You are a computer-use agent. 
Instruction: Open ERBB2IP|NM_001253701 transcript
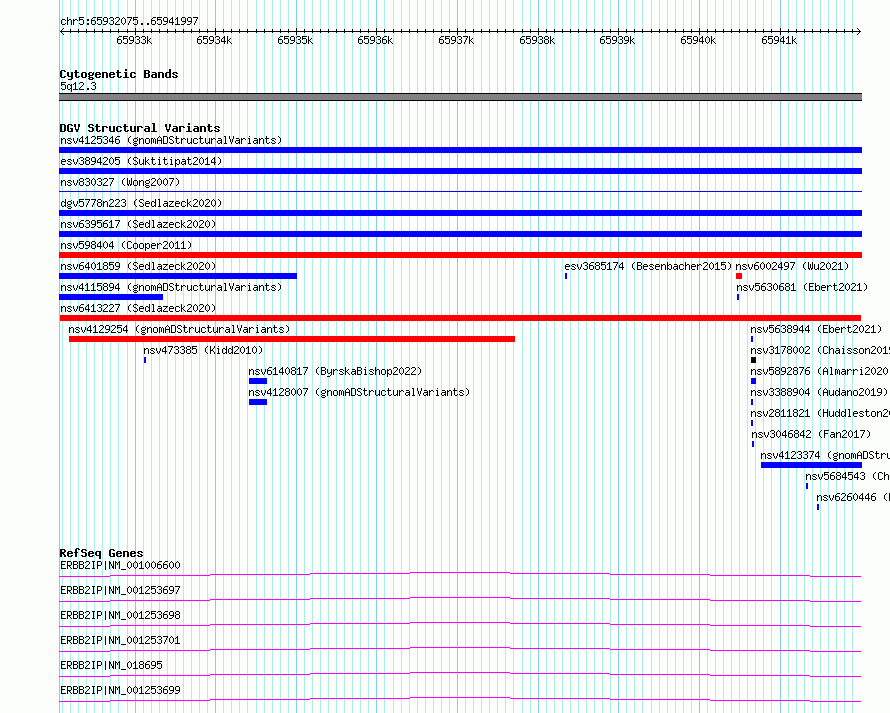(120, 640)
